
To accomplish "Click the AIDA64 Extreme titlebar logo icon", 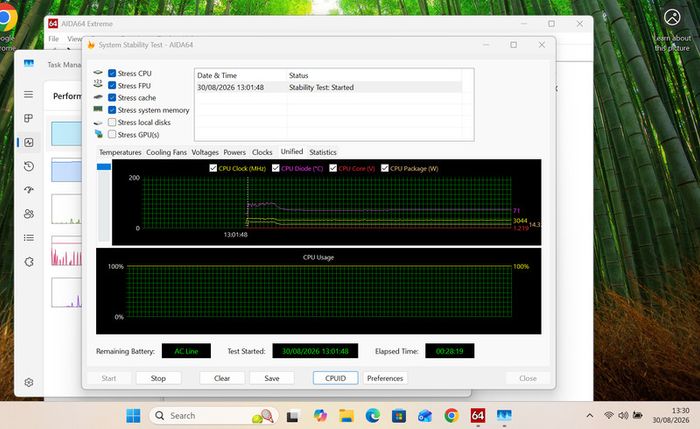I will point(53,24).
